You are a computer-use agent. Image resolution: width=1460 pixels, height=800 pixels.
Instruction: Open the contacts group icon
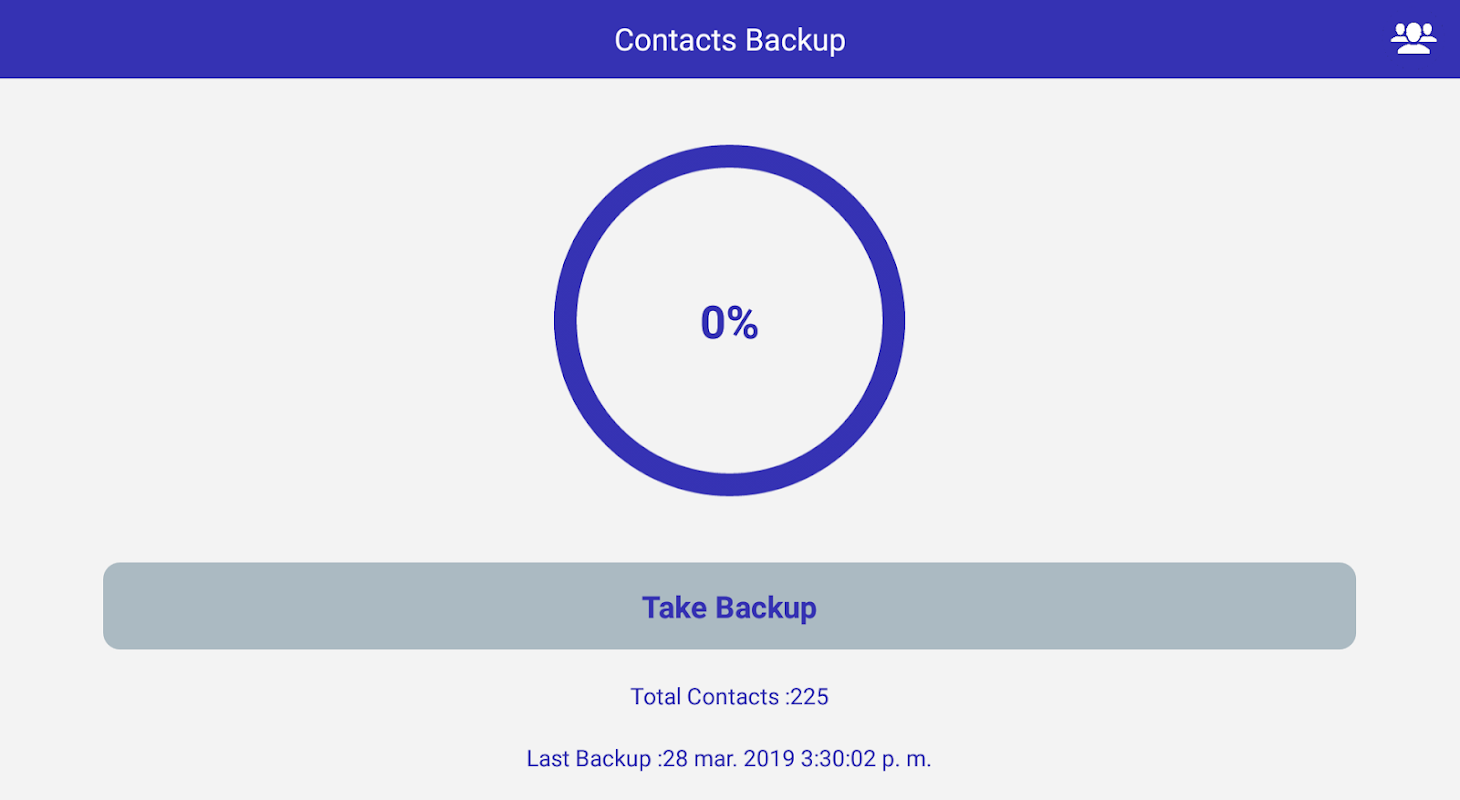pyautogui.click(x=1413, y=38)
